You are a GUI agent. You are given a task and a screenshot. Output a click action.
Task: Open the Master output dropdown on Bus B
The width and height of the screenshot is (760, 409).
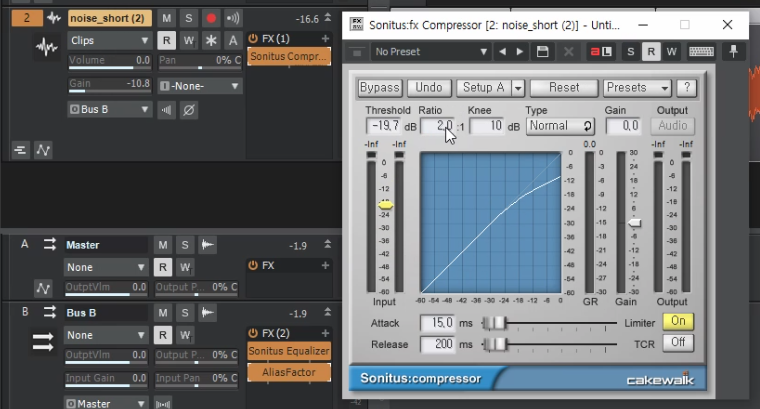(x=106, y=403)
